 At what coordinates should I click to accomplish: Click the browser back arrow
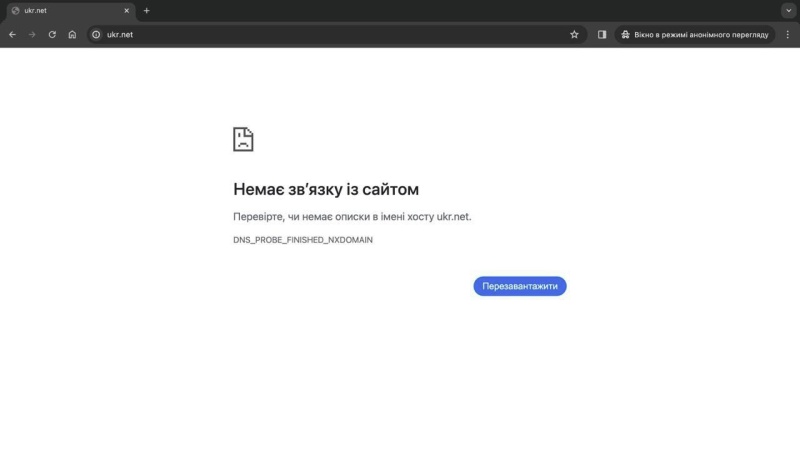point(12,34)
